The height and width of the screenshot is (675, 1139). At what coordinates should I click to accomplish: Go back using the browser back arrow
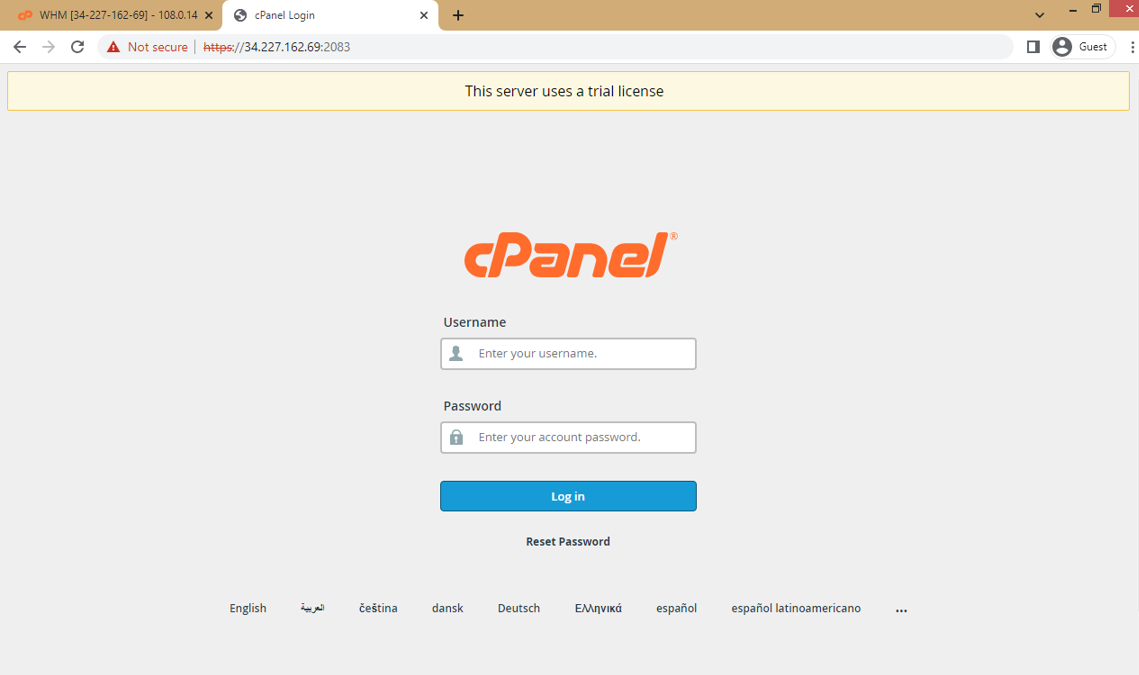point(20,47)
